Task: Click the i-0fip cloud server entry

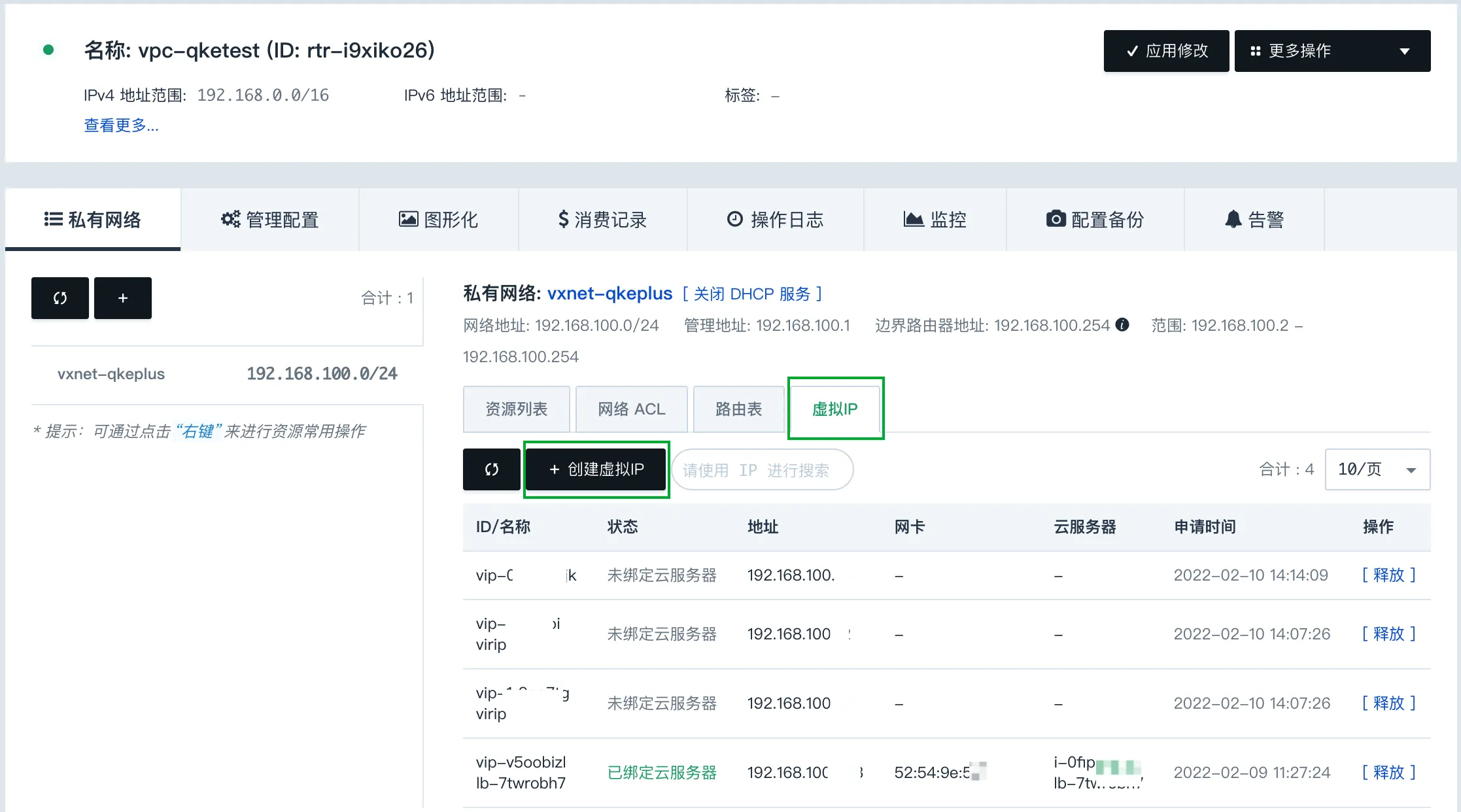Action: point(1097,763)
